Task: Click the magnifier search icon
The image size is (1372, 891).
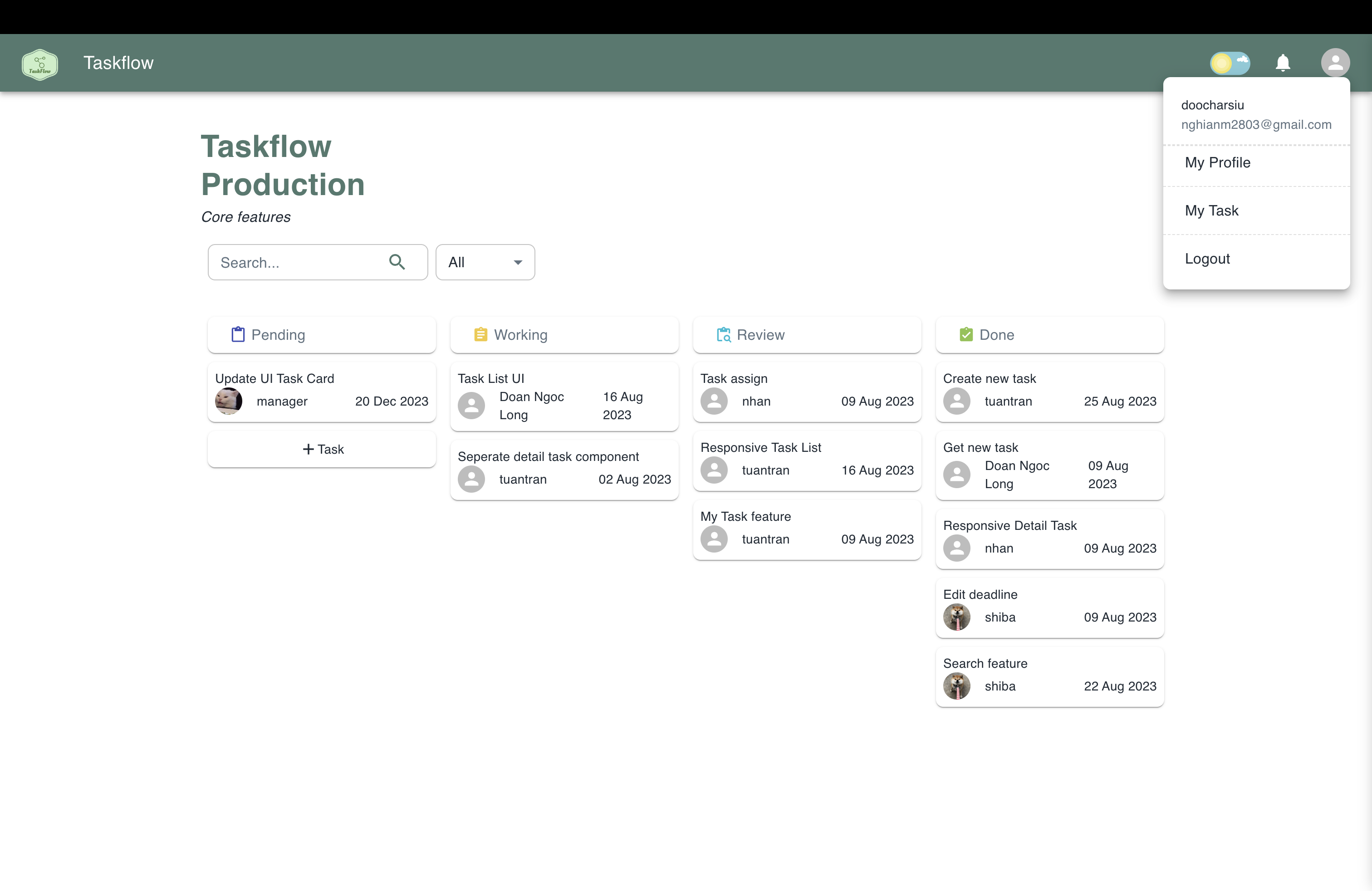Action: coord(397,262)
